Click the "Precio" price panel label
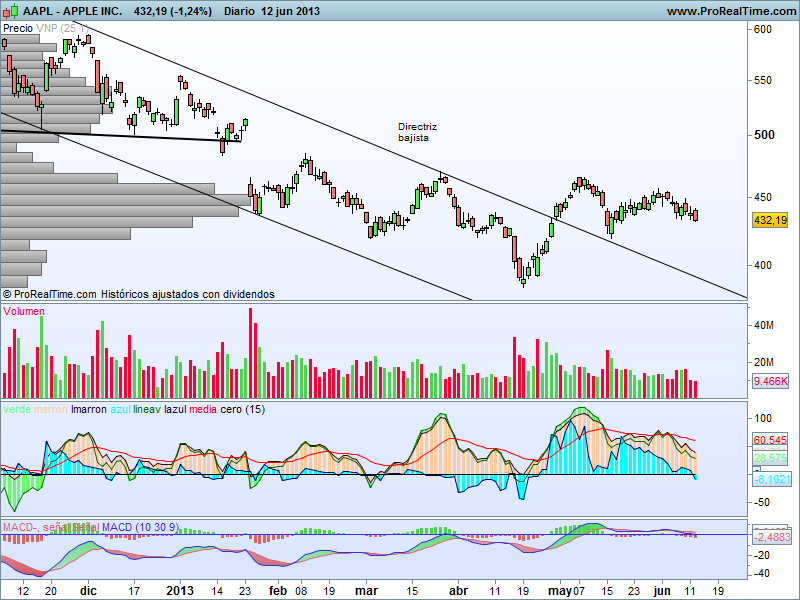 pyautogui.click(x=18, y=28)
